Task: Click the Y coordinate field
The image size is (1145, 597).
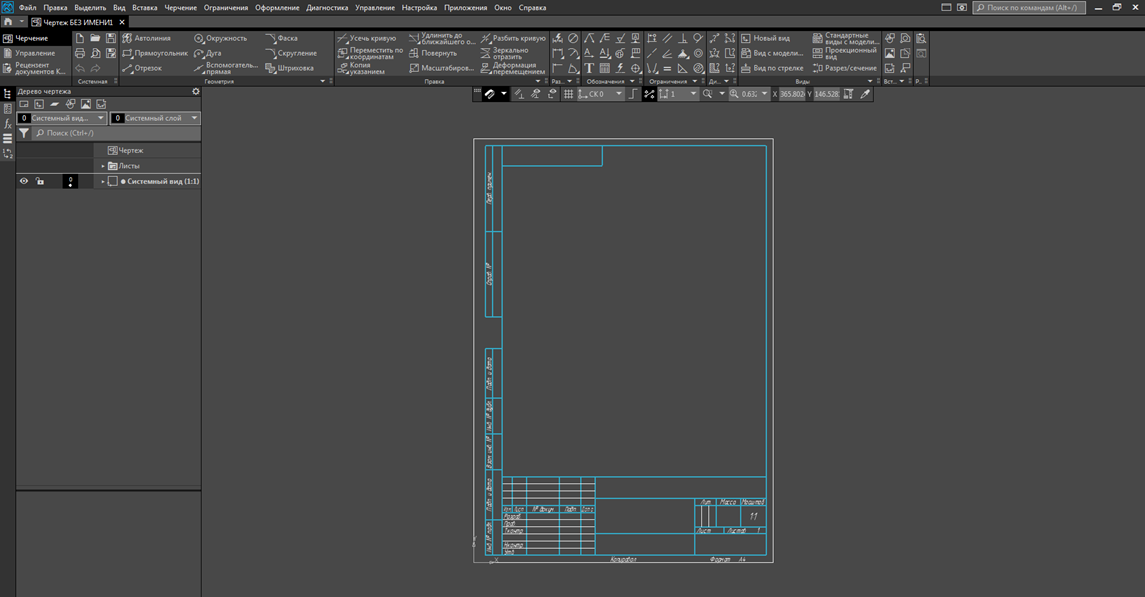Action: pos(827,94)
